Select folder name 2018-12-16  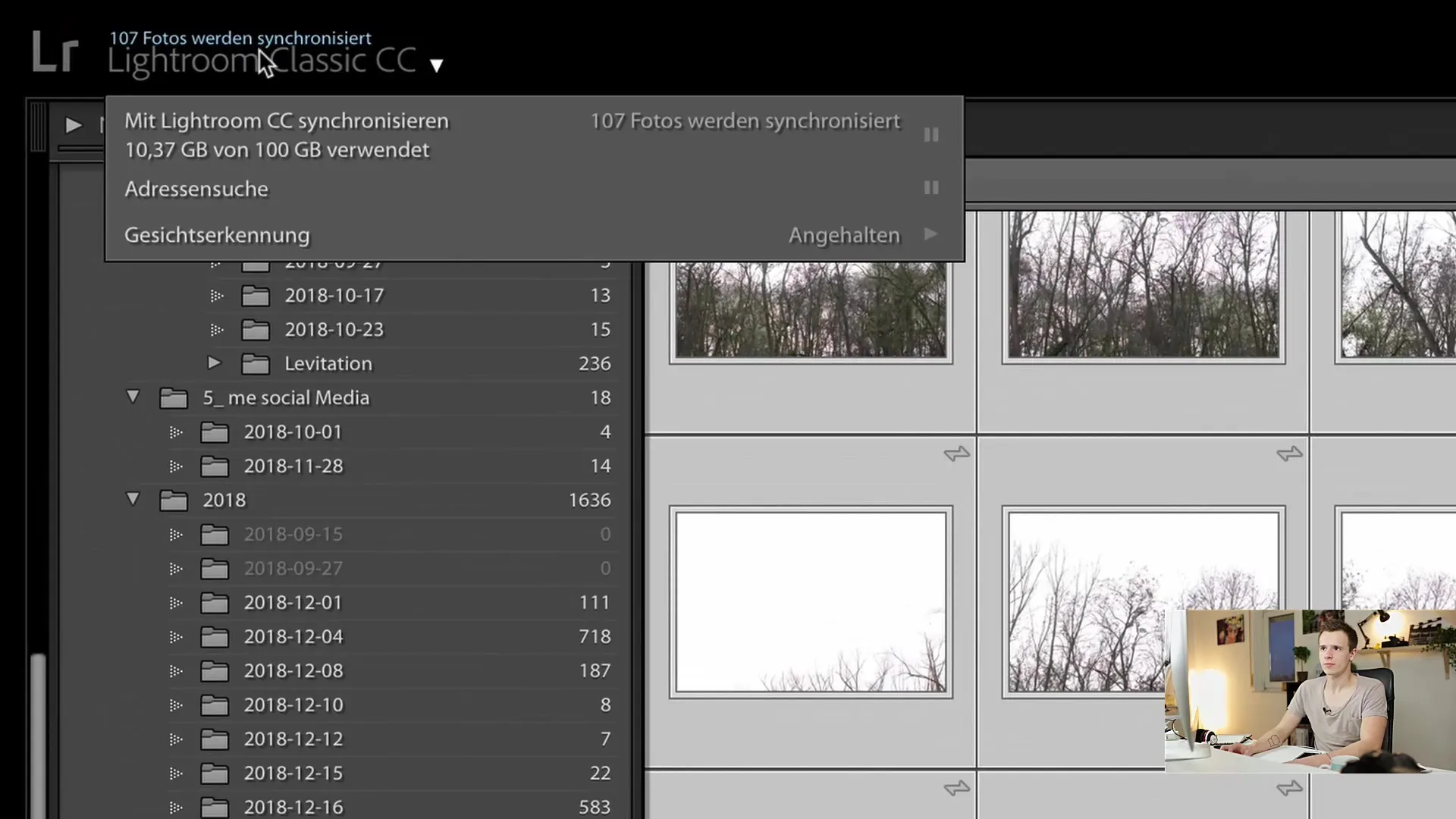[293, 808]
